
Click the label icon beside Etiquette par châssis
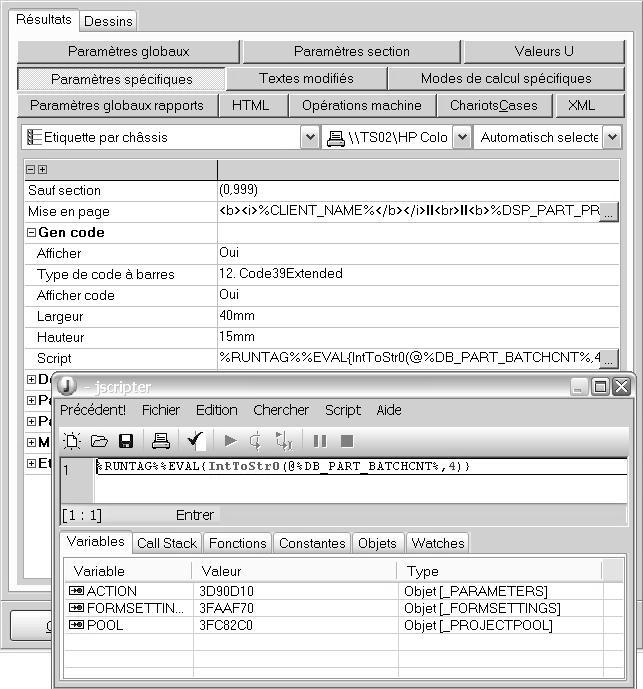point(34,137)
